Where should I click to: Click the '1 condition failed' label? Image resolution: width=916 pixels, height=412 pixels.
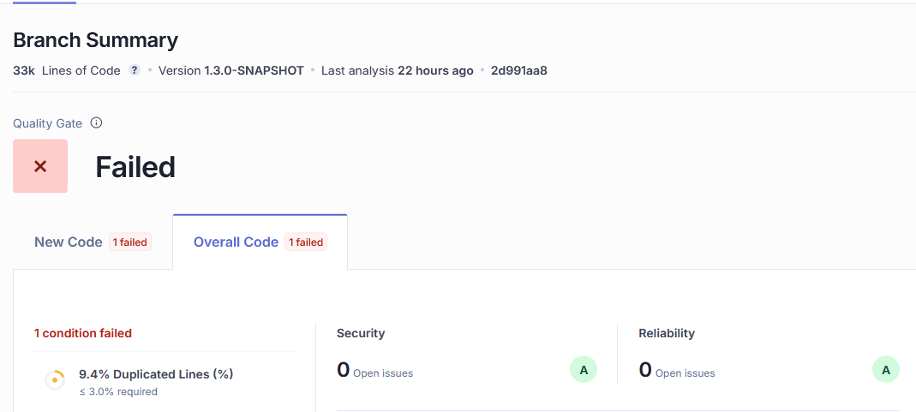pyautogui.click(x=83, y=333)
